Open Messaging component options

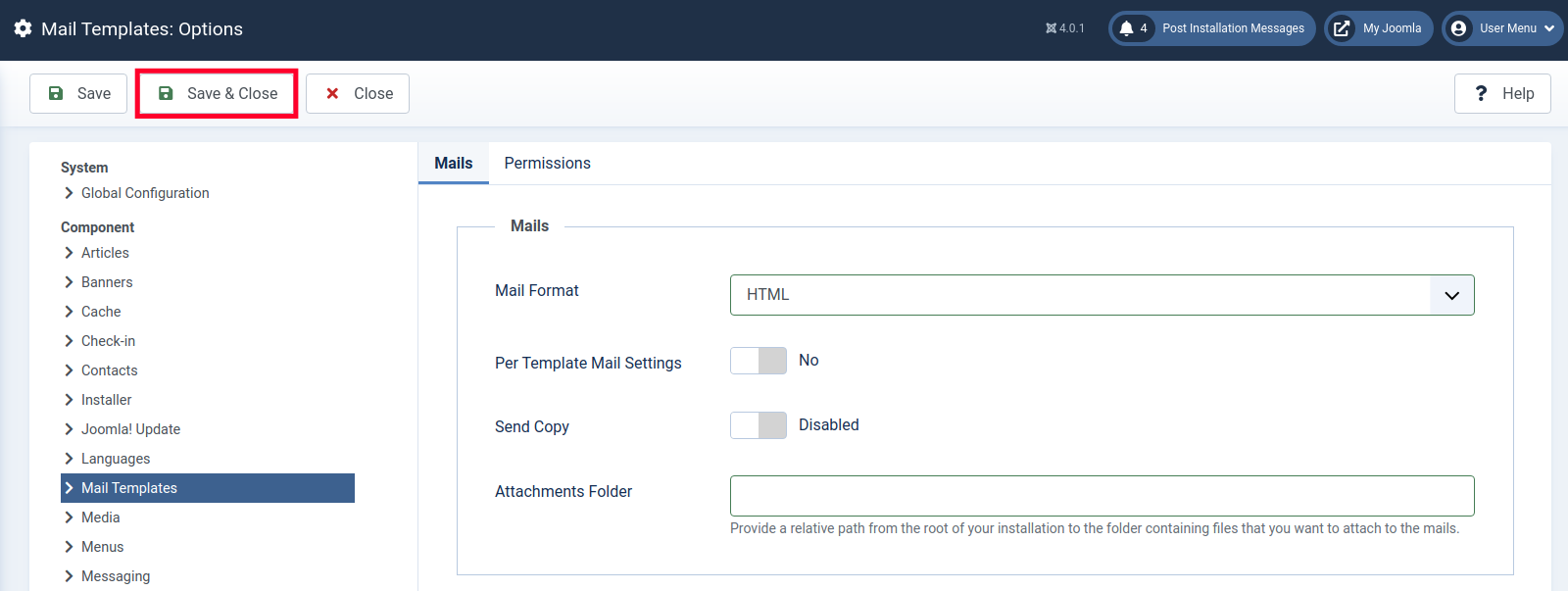tap(116, 576)
